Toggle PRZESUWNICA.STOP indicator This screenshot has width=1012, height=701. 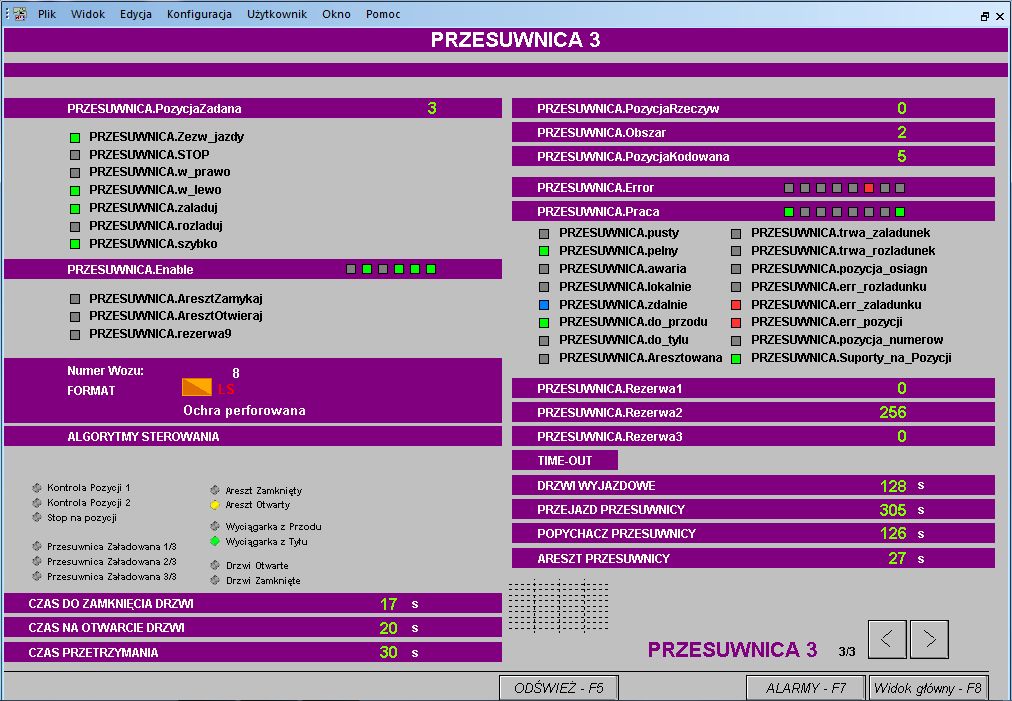tap(75, 155)
